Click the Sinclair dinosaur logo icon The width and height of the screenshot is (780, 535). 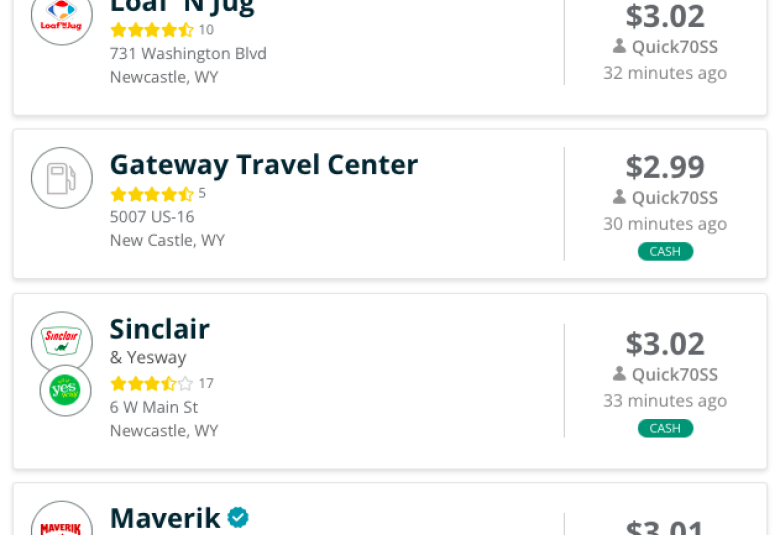pyautogui.click(x=62, y=342)
